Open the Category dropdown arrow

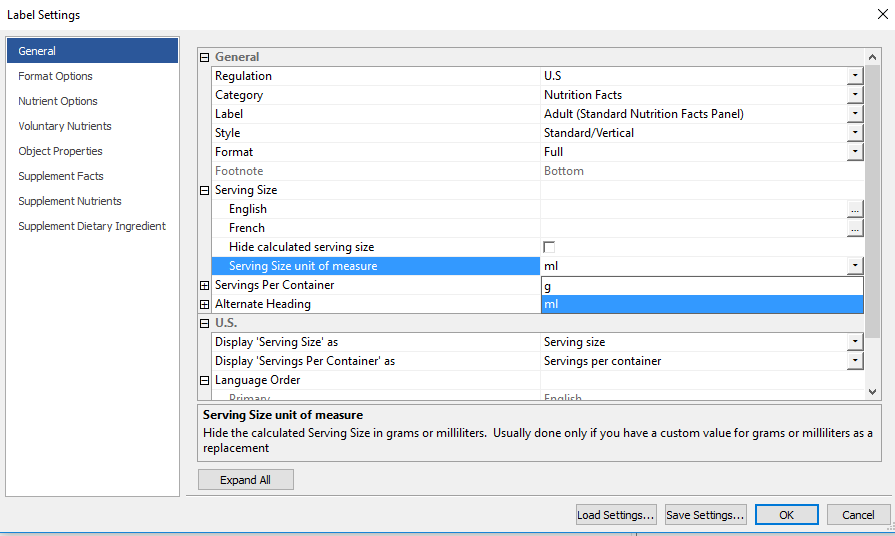coord(854,95)
